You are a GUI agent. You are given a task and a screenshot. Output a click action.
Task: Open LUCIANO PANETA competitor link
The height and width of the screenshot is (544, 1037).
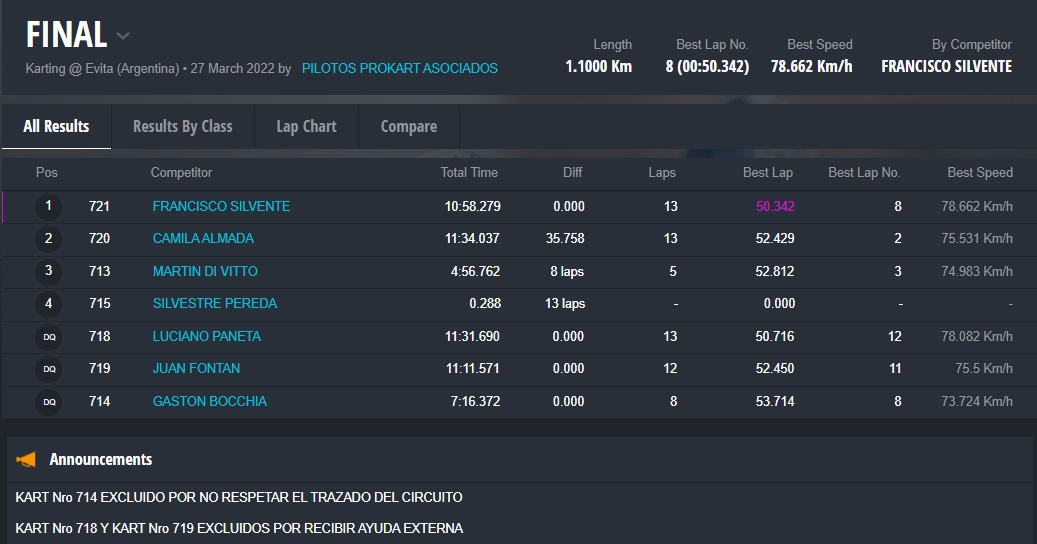coord(206,336)
